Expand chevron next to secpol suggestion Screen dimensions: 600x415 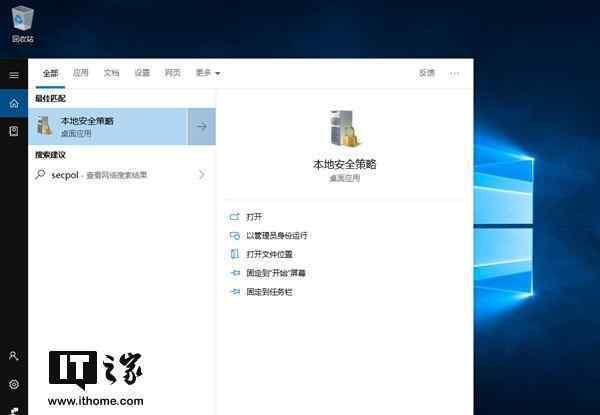(202, 175)
